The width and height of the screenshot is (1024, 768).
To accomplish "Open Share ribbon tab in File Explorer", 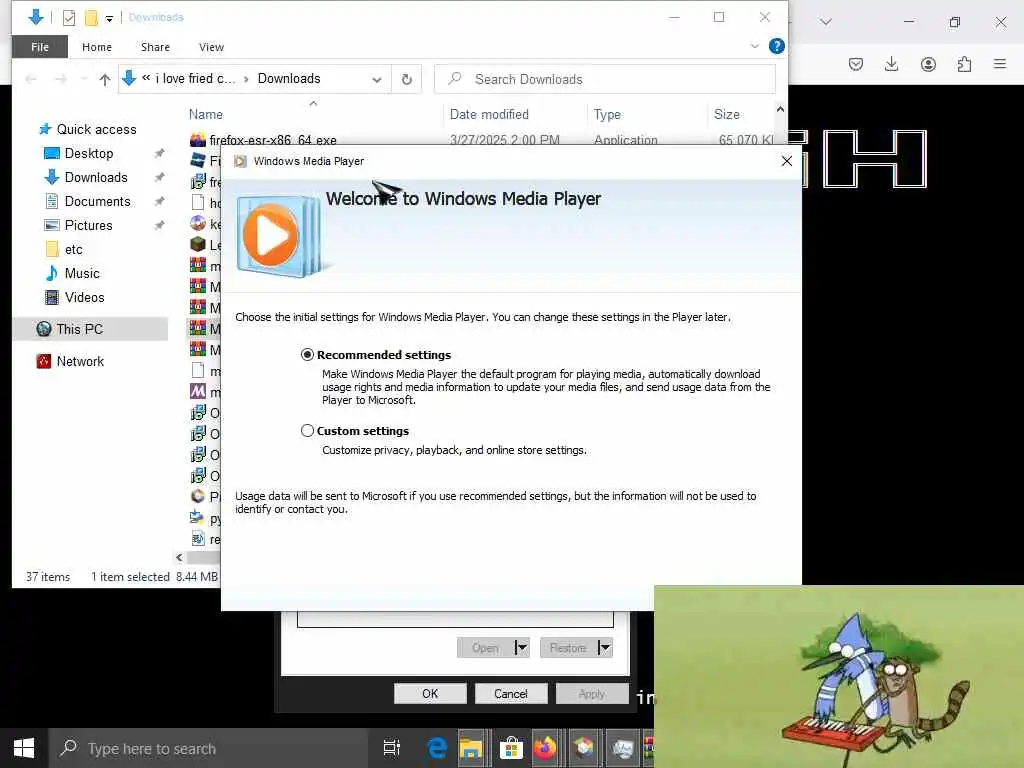I will coord(155,47).
